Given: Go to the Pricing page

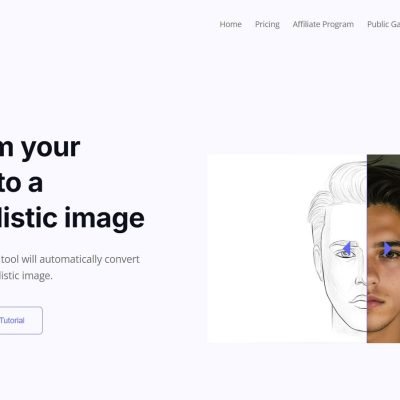Looking at the screenshot, I should pyautogui.click(x=267, y=24).
